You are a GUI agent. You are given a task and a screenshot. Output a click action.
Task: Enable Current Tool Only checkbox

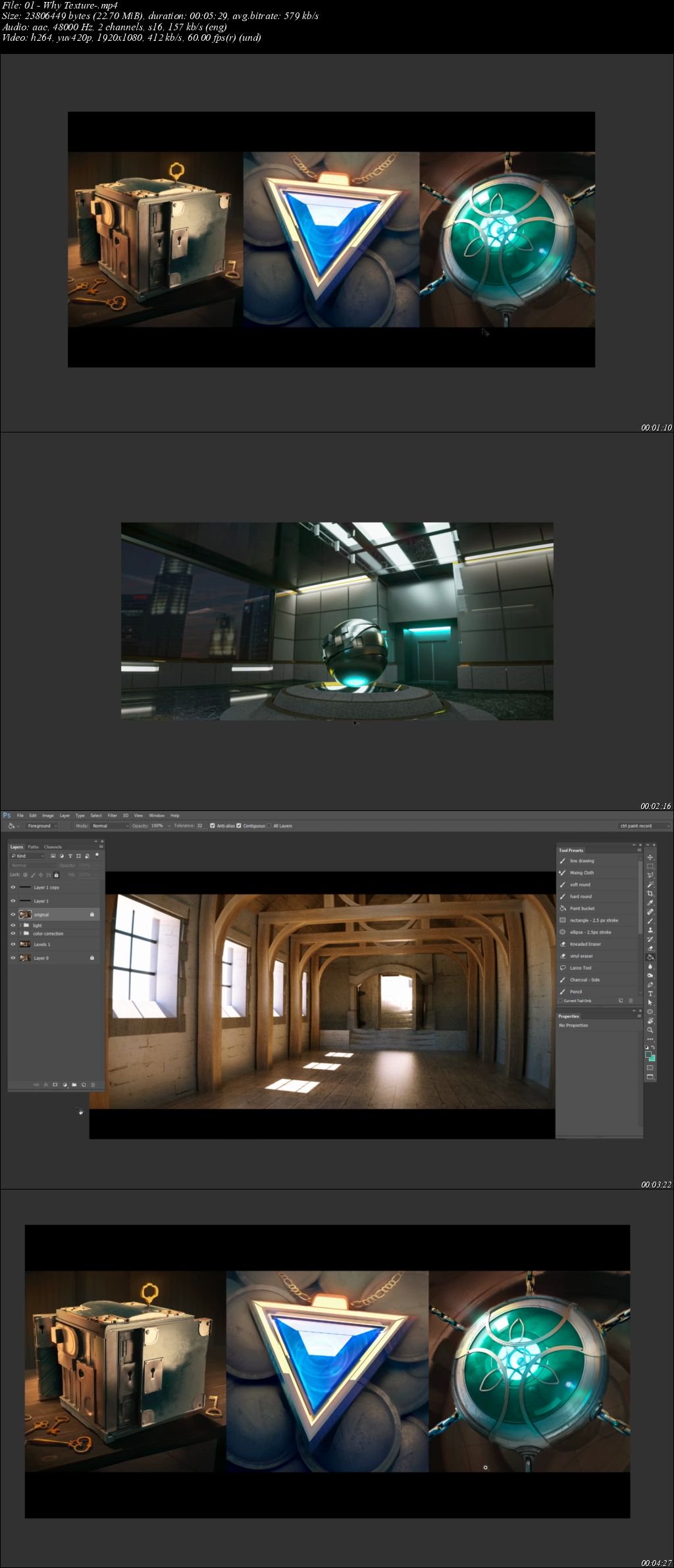point(560,1001)
